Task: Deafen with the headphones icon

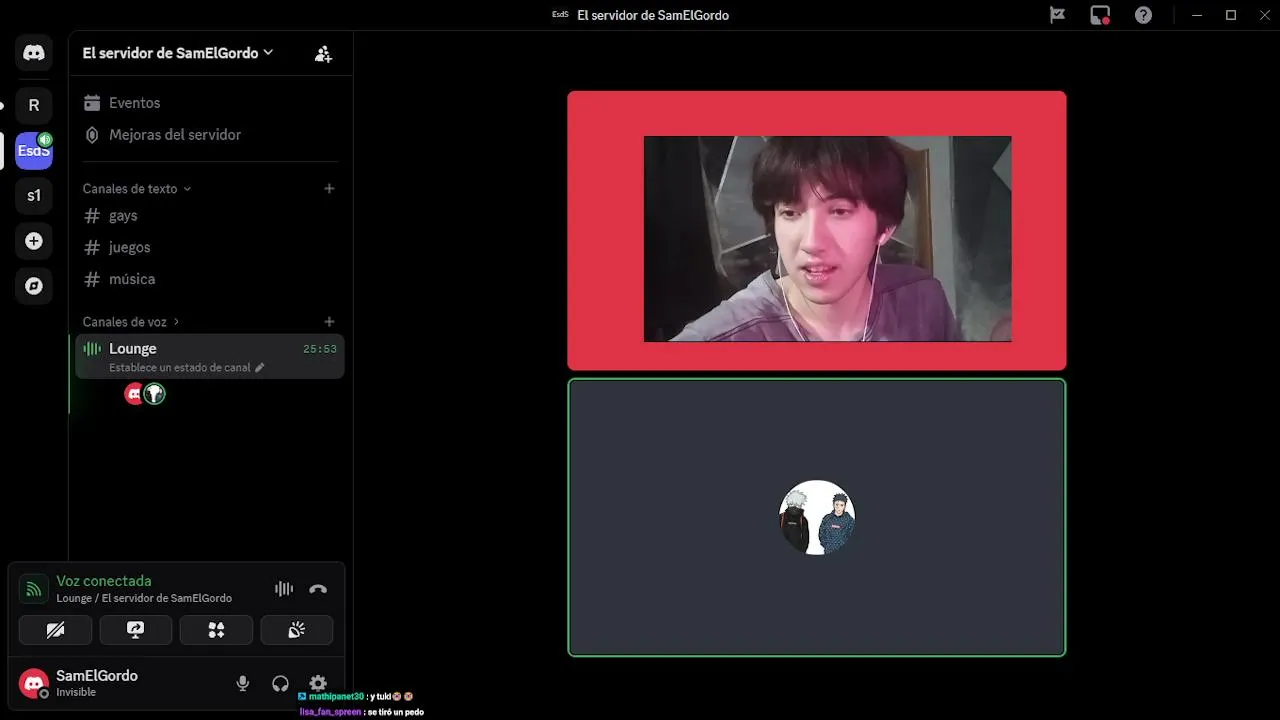Action: 280,684
